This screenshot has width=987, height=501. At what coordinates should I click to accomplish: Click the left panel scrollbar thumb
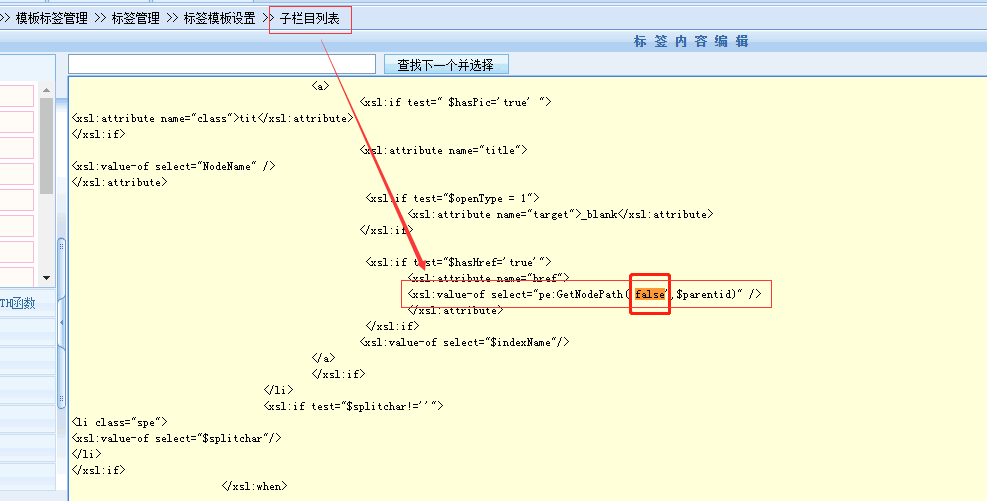click(46, 145)
